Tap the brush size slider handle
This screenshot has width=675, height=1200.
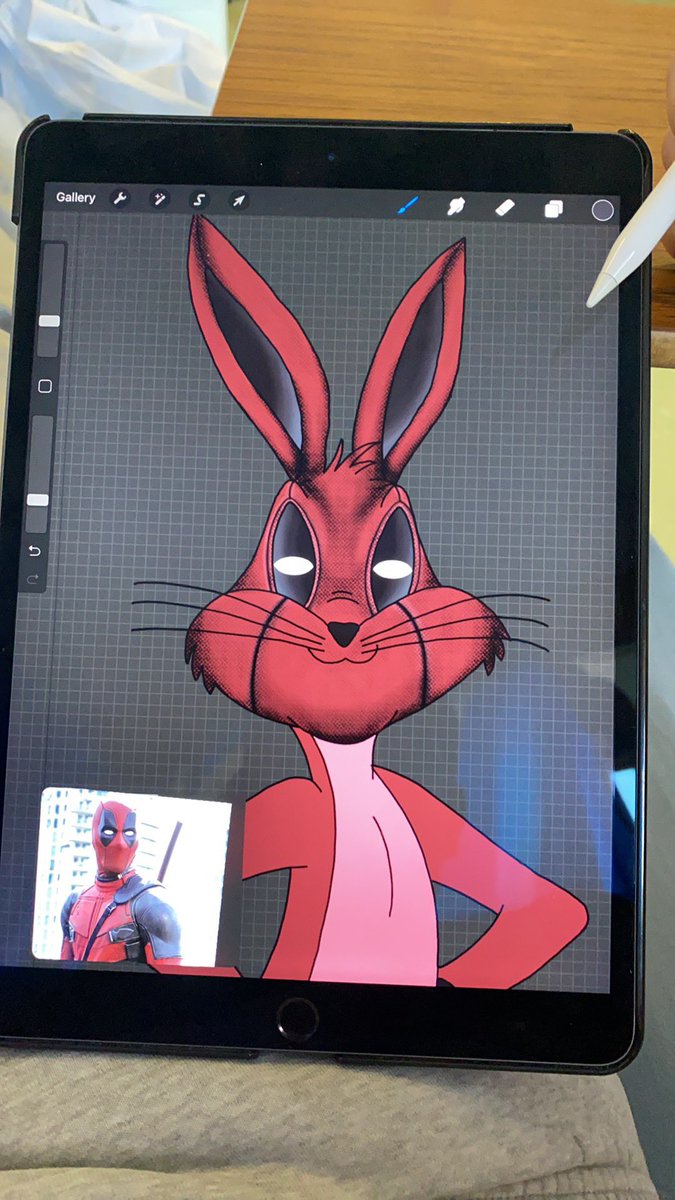[x=49, y=321]
